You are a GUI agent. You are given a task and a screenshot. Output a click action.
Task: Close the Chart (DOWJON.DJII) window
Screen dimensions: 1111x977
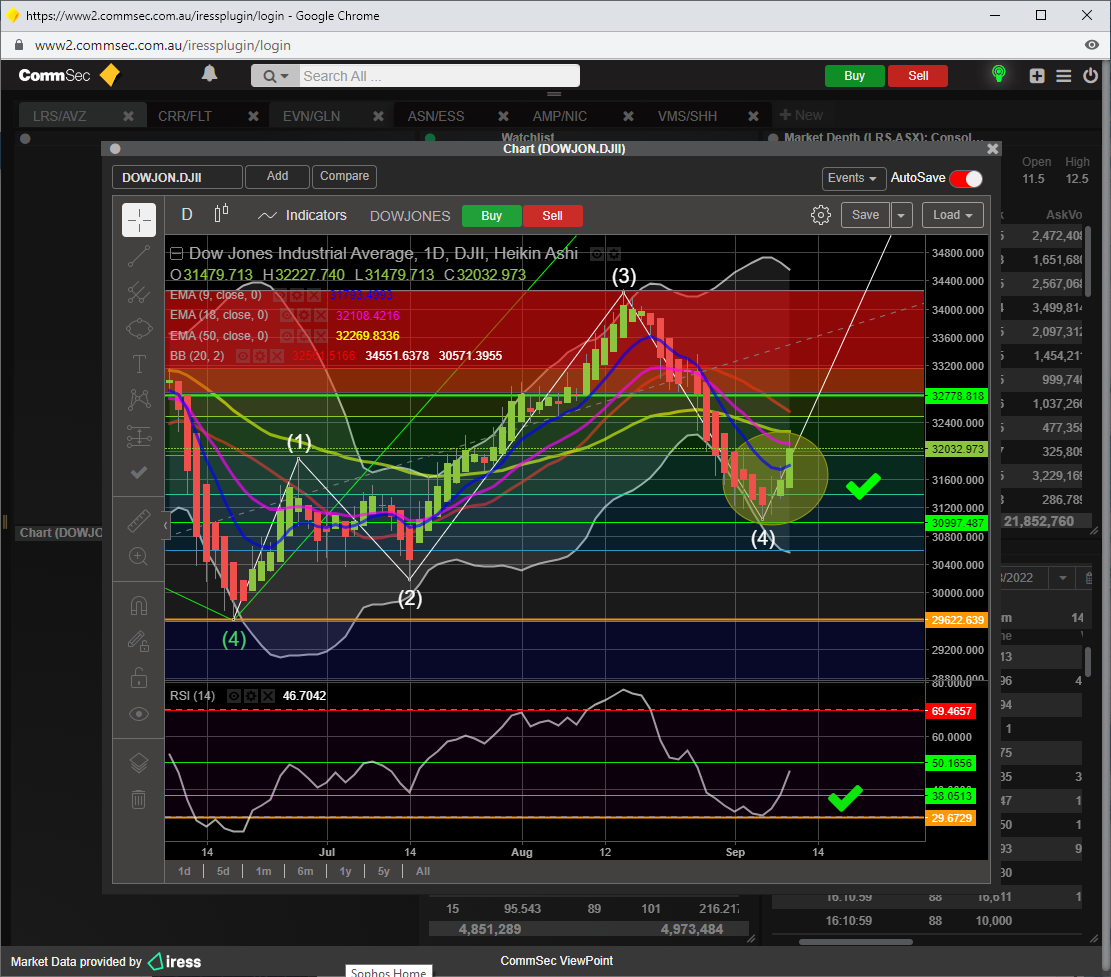pos(992,149)
